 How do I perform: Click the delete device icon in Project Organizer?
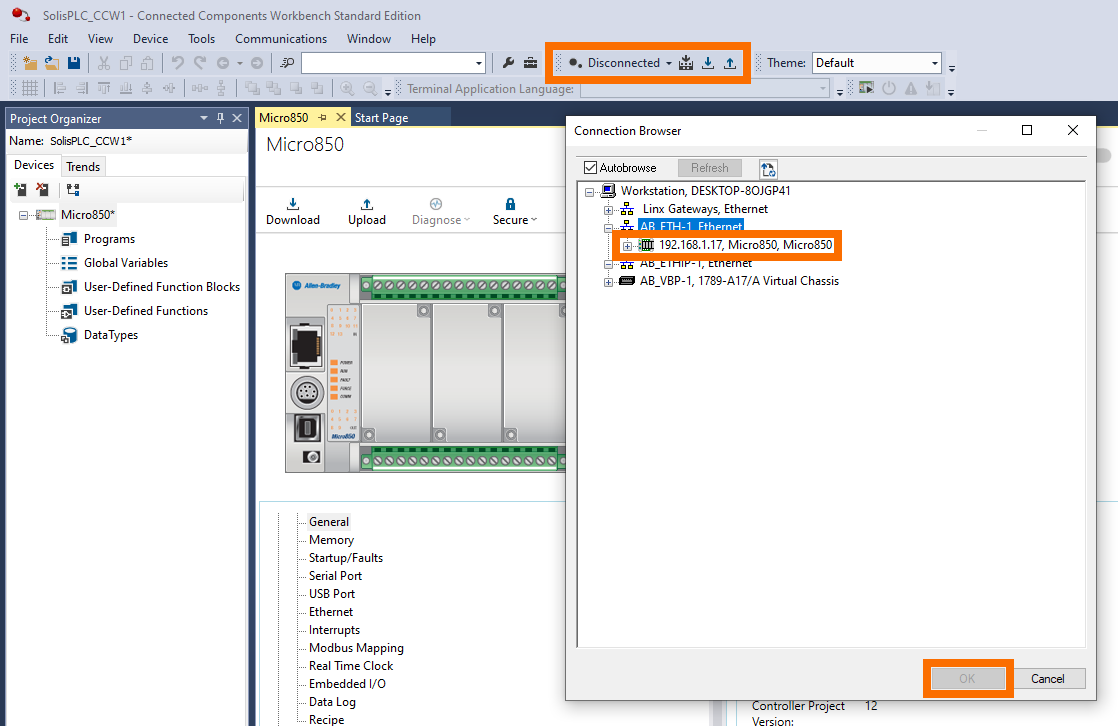43,189
